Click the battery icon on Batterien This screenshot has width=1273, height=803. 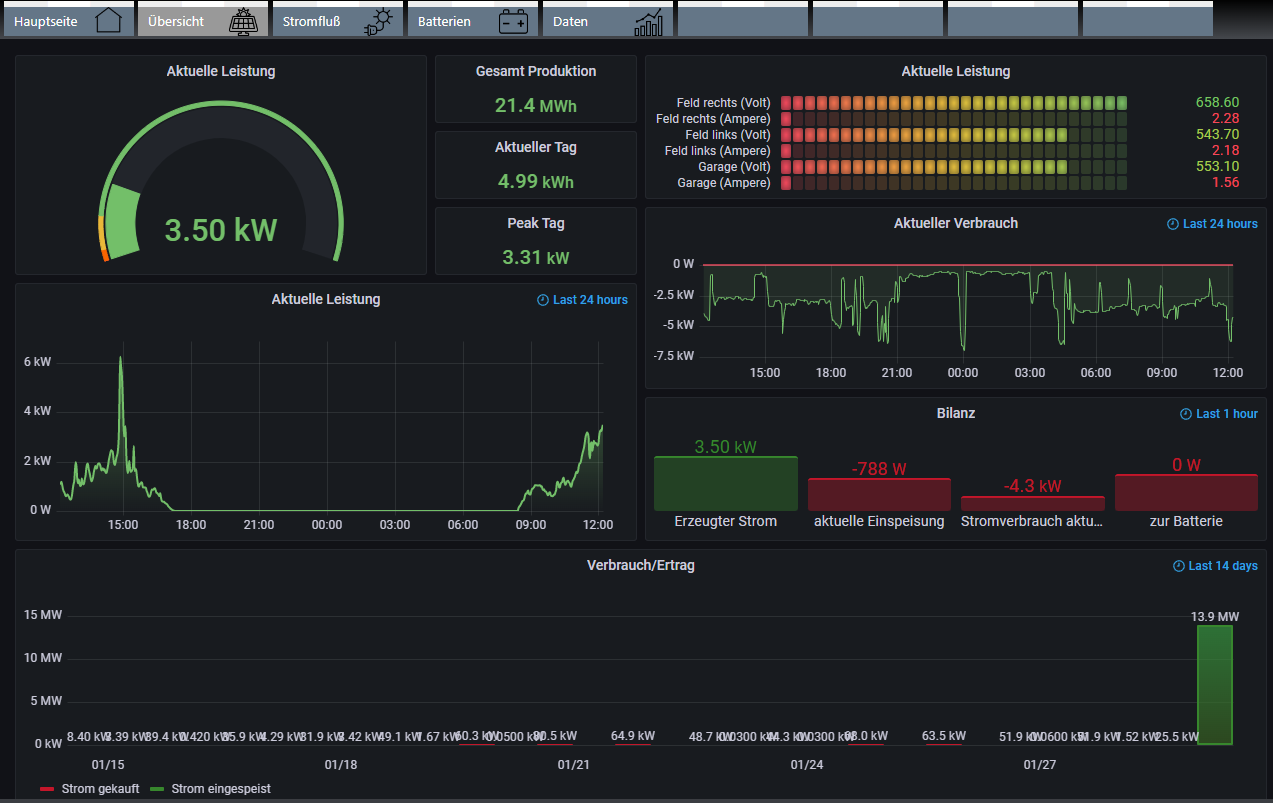pos(514,21)
